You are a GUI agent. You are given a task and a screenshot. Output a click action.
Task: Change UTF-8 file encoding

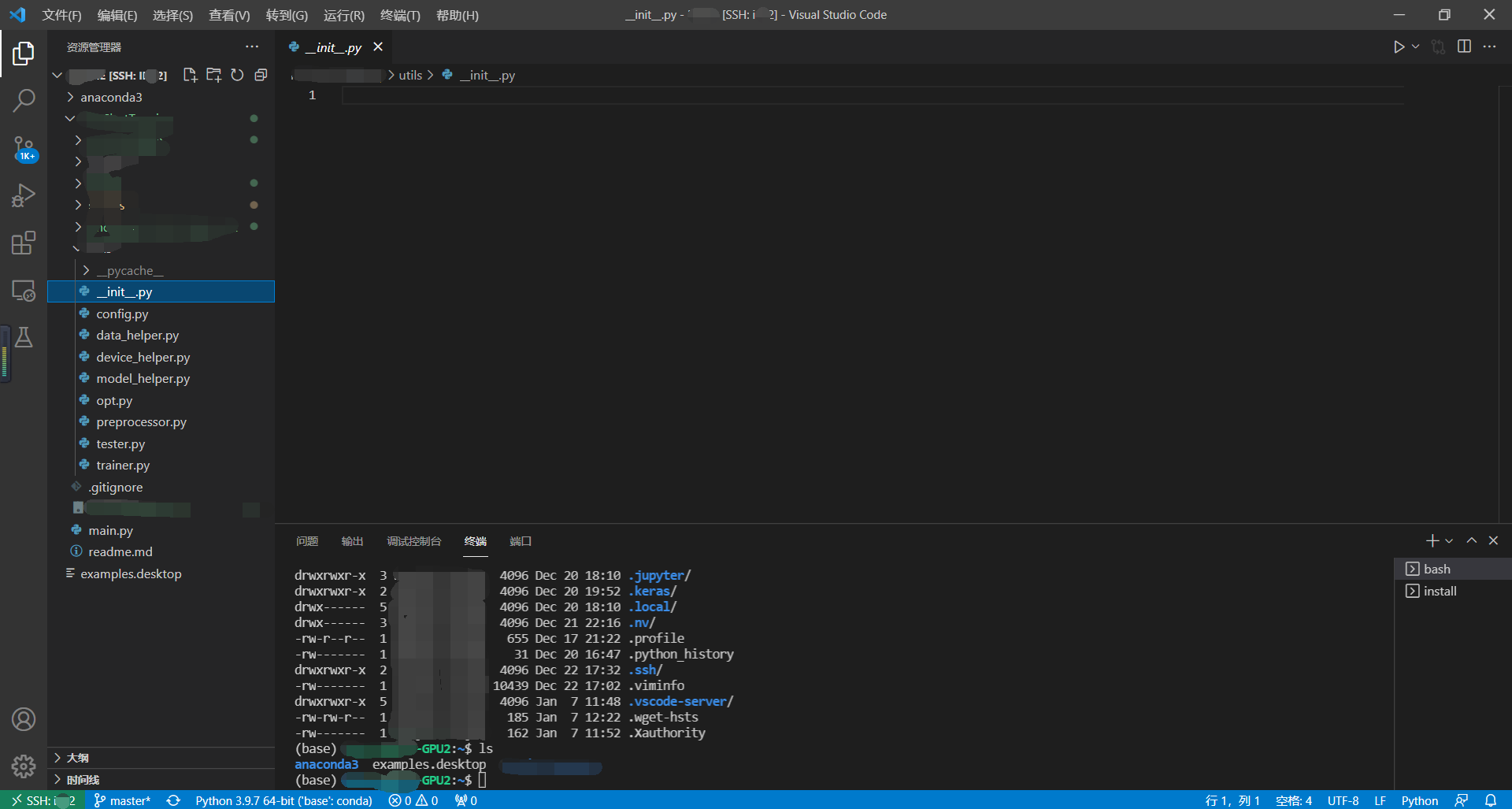(x=1343, y=800)
